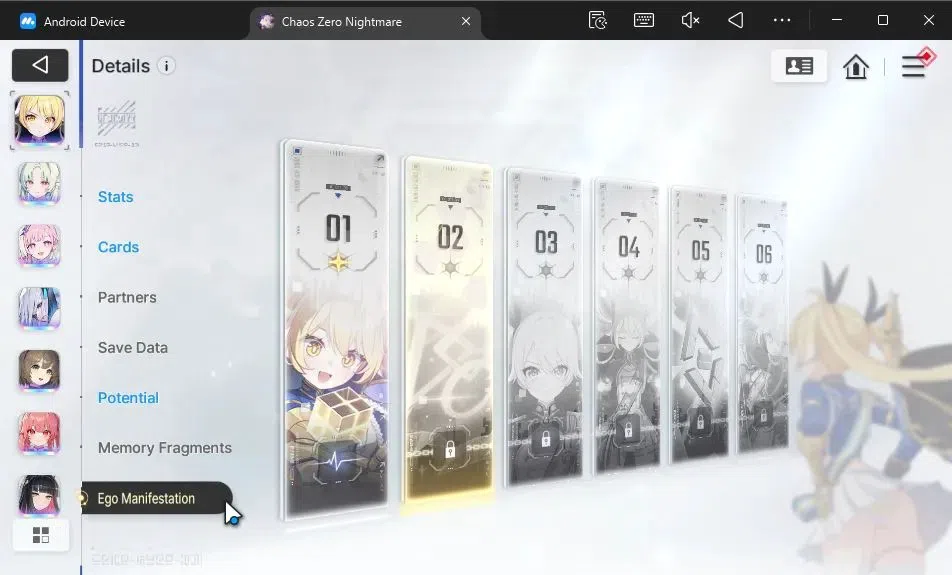Switch to the Android Device tab
Viewport: 952px width, 575px height.
point(73,21)
